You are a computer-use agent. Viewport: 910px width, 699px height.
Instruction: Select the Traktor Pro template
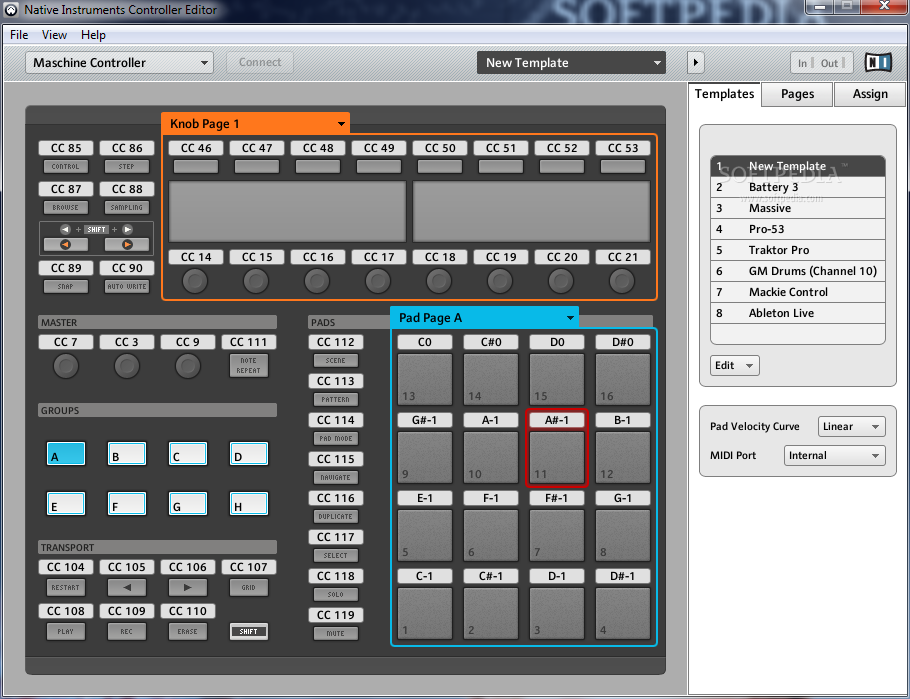point(797,250)
